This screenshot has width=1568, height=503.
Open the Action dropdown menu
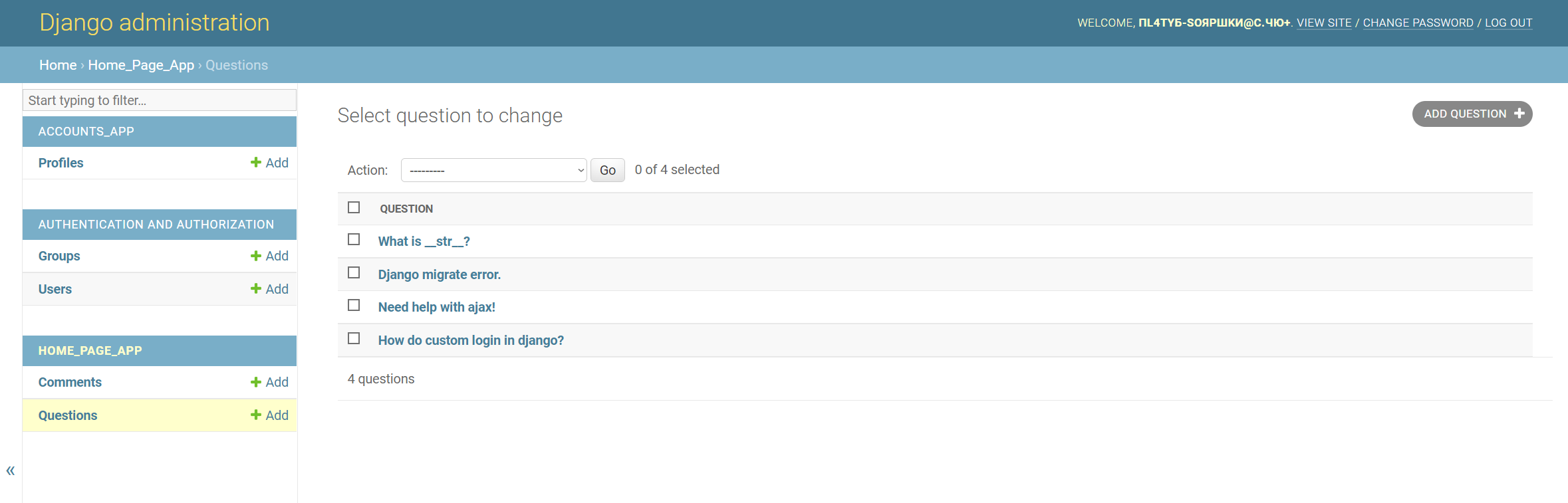(493, 170)
